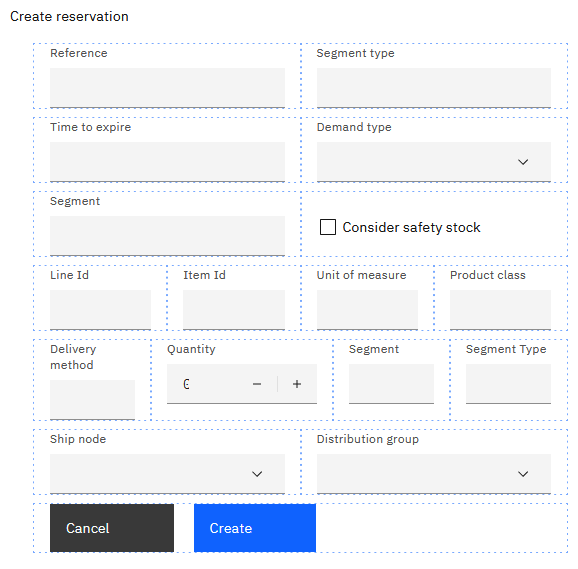Focus the Unit of measure field

[368, 310]
